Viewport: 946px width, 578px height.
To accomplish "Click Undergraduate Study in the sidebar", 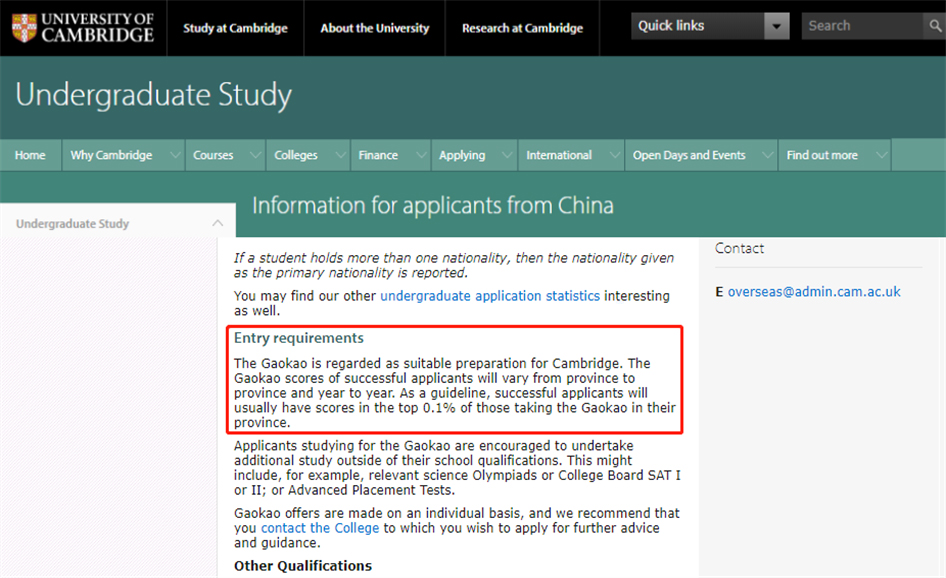I will (x=72, y=224).
